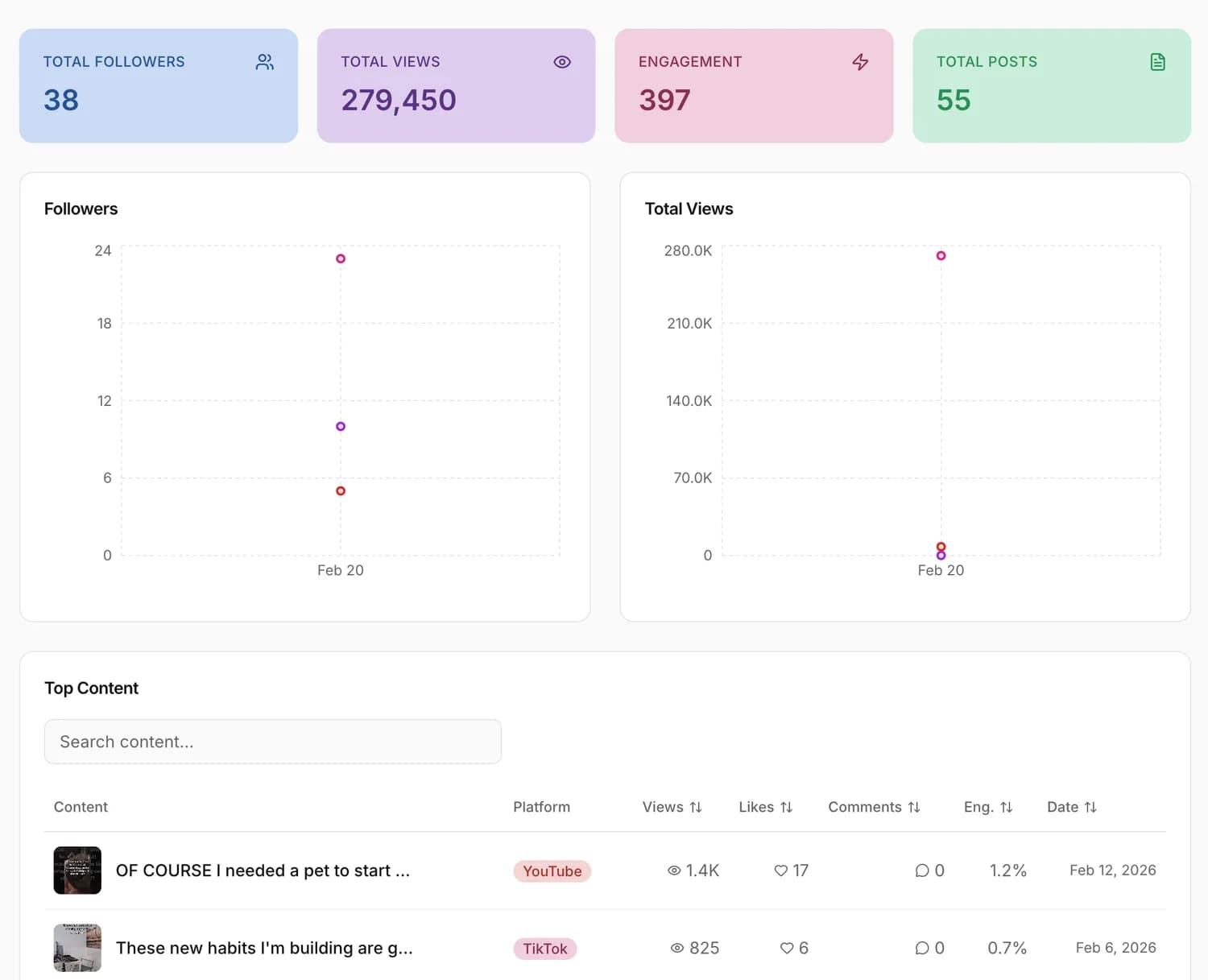
Task: Click the Search content input field
Action: pyautogui.click(x=273, y=742)
